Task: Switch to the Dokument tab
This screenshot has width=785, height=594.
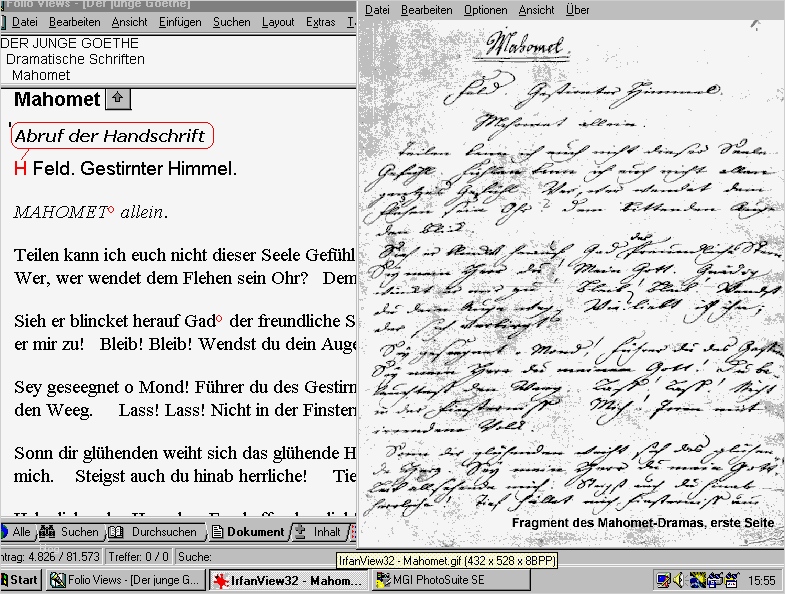Action: (248, 532)
